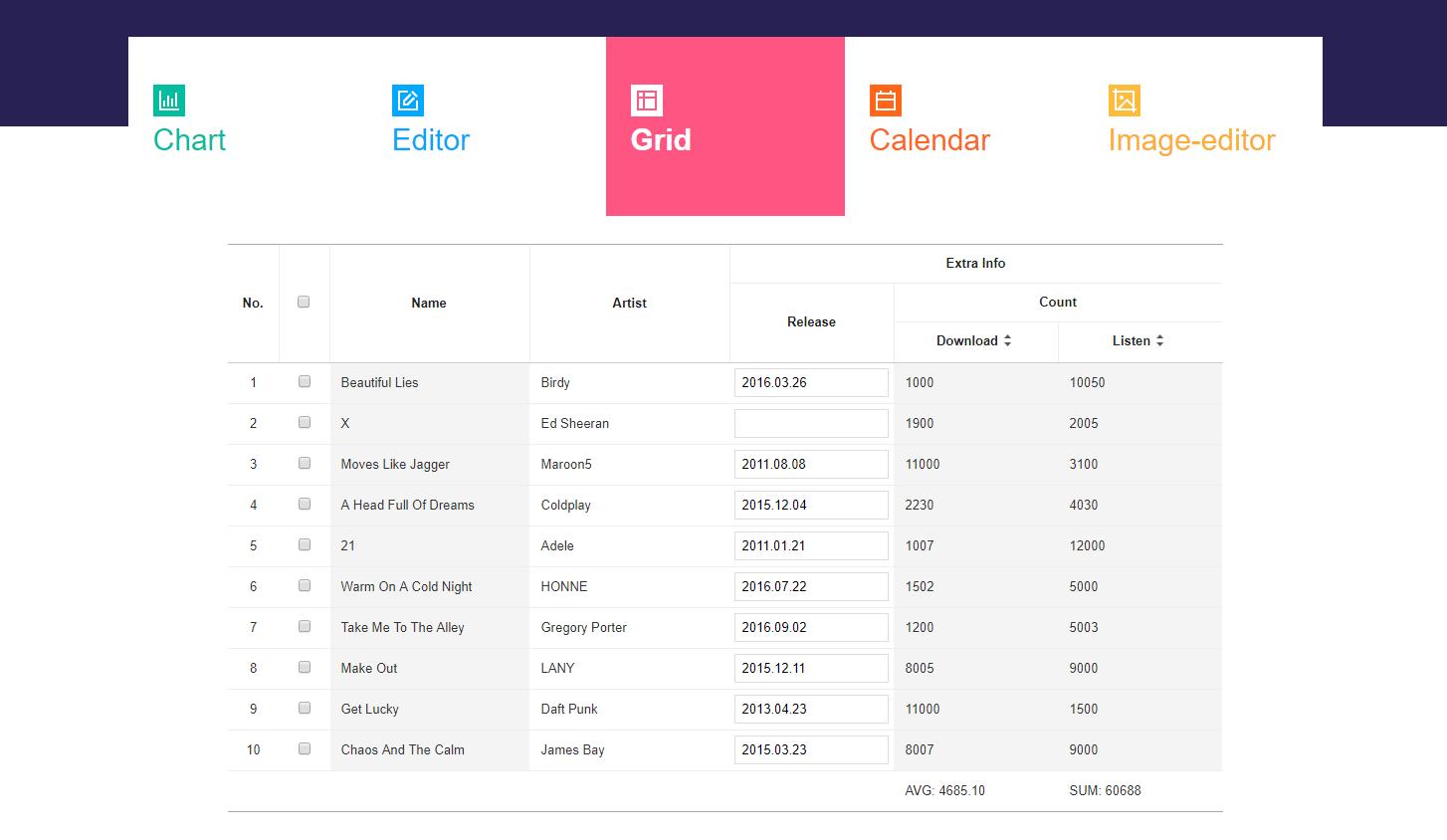Click the LANY artist cell

[x=629, y=668]
